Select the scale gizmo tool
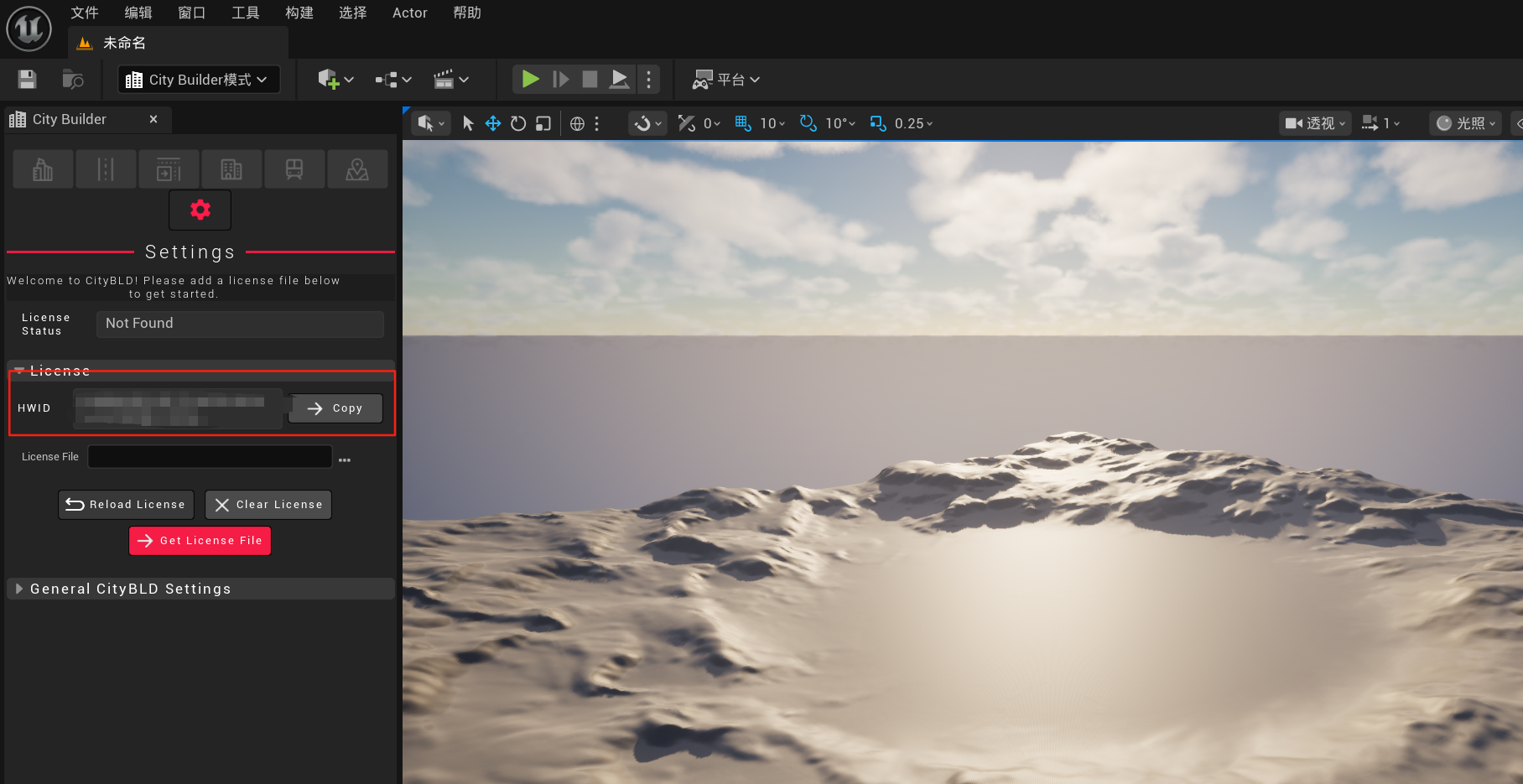Image resolution: width=1523 pixels, height=784 pixels. coord(543,123)
